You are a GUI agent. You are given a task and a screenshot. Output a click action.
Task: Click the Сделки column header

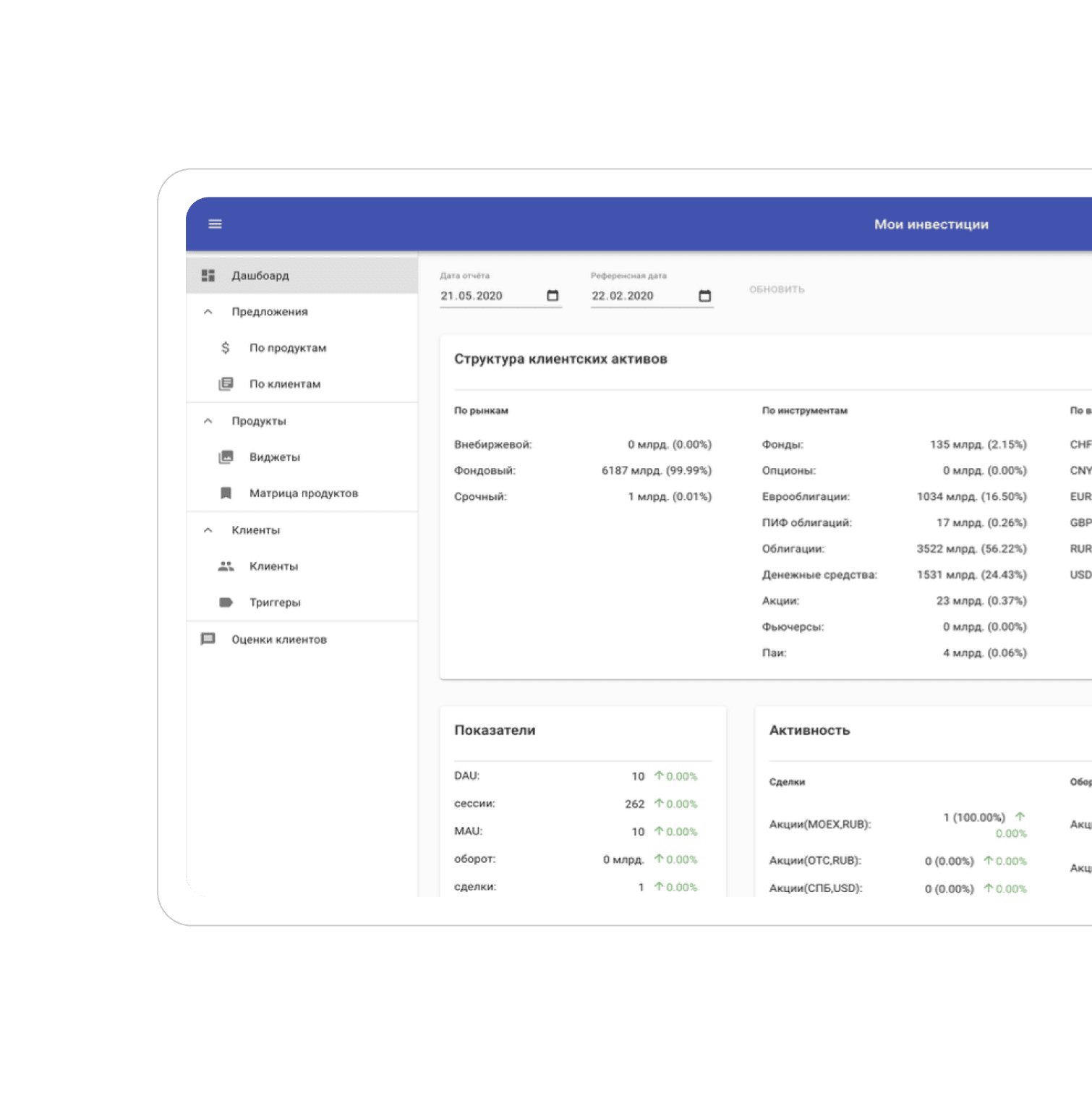[787, 781]
